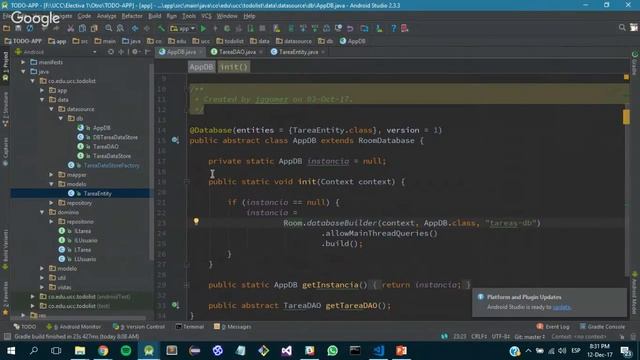The width and height of the screenshot is (640, 360).
Task: Toggle the TODO tool window
Action: coord(25,327)
